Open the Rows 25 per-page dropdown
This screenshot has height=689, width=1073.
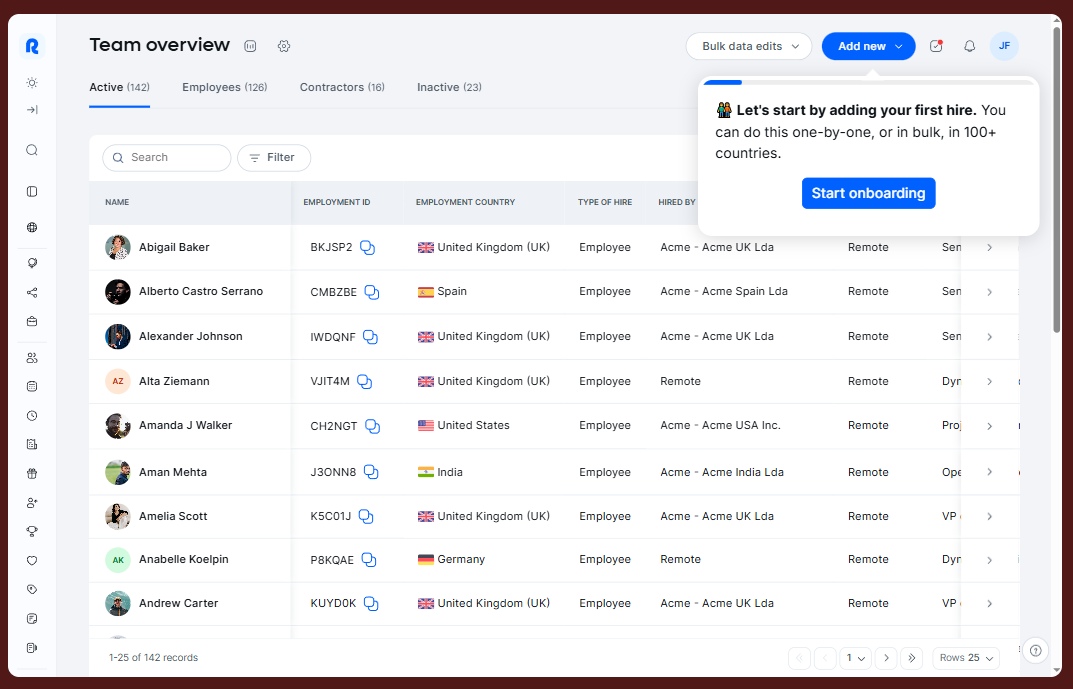click(x=966, y=658)
